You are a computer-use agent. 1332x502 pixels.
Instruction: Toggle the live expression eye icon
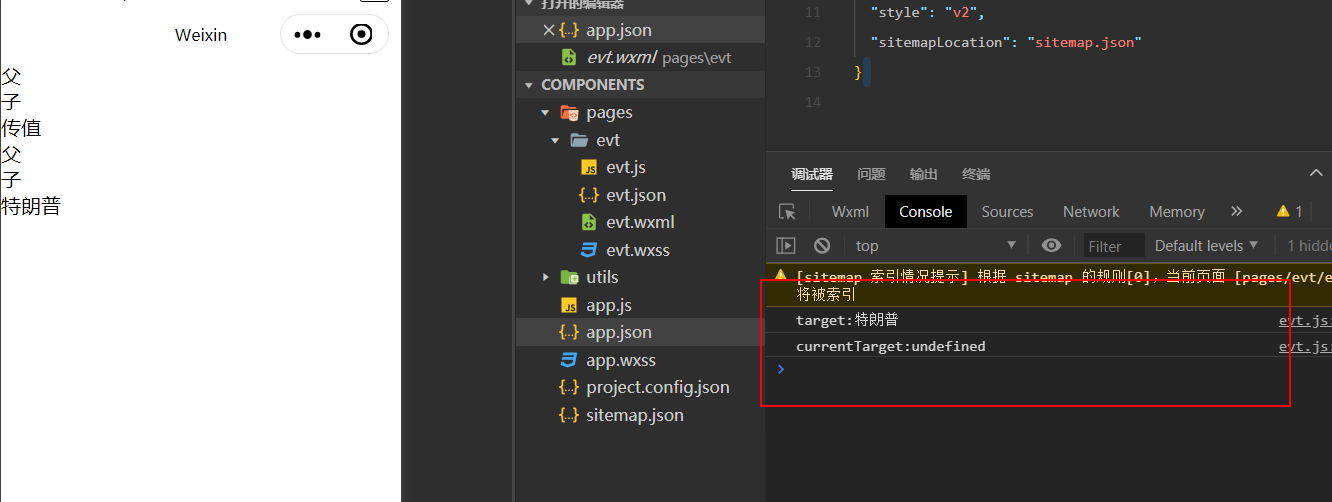1051,246
